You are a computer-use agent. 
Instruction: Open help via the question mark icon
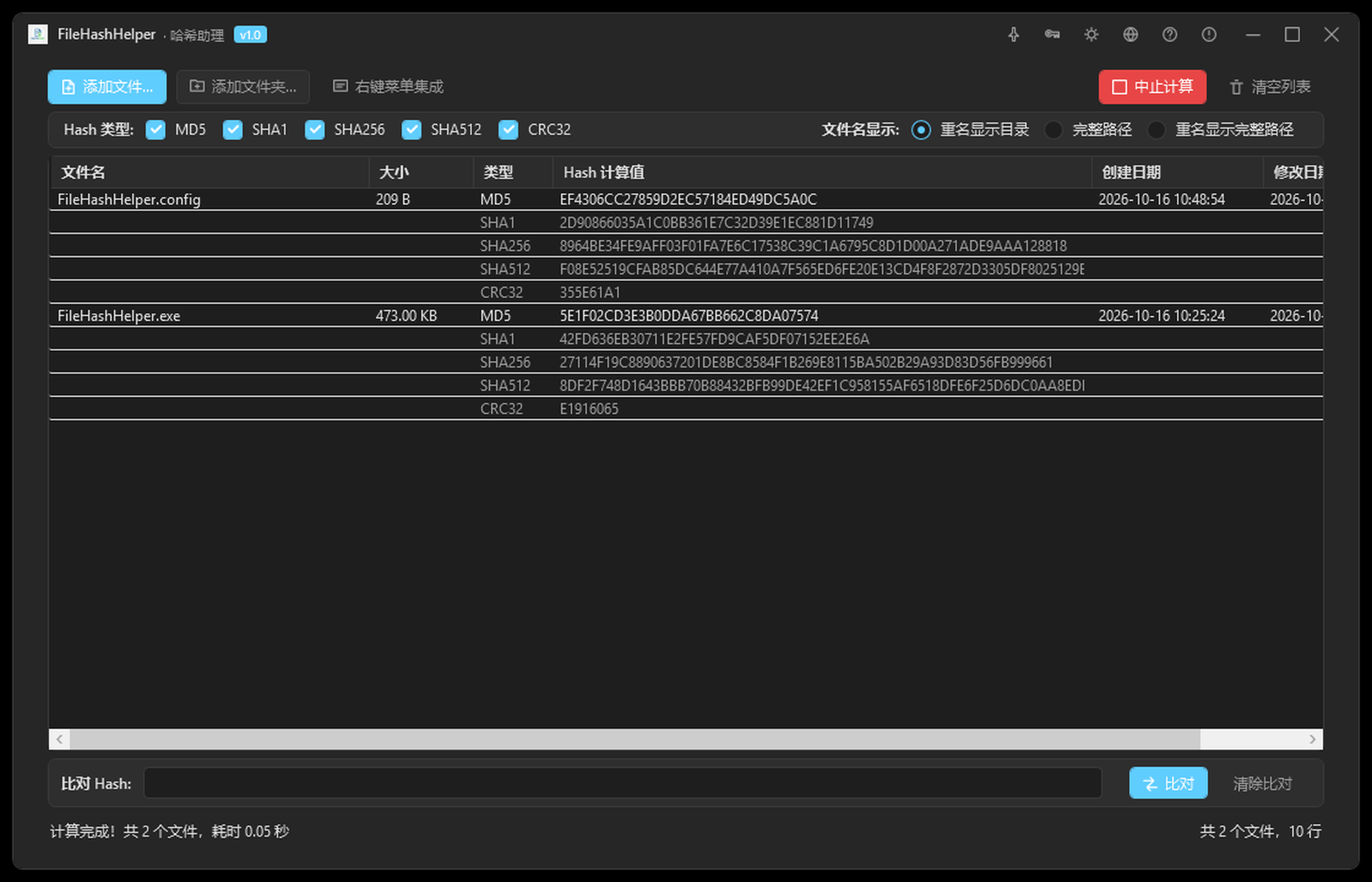[1169, 34]
